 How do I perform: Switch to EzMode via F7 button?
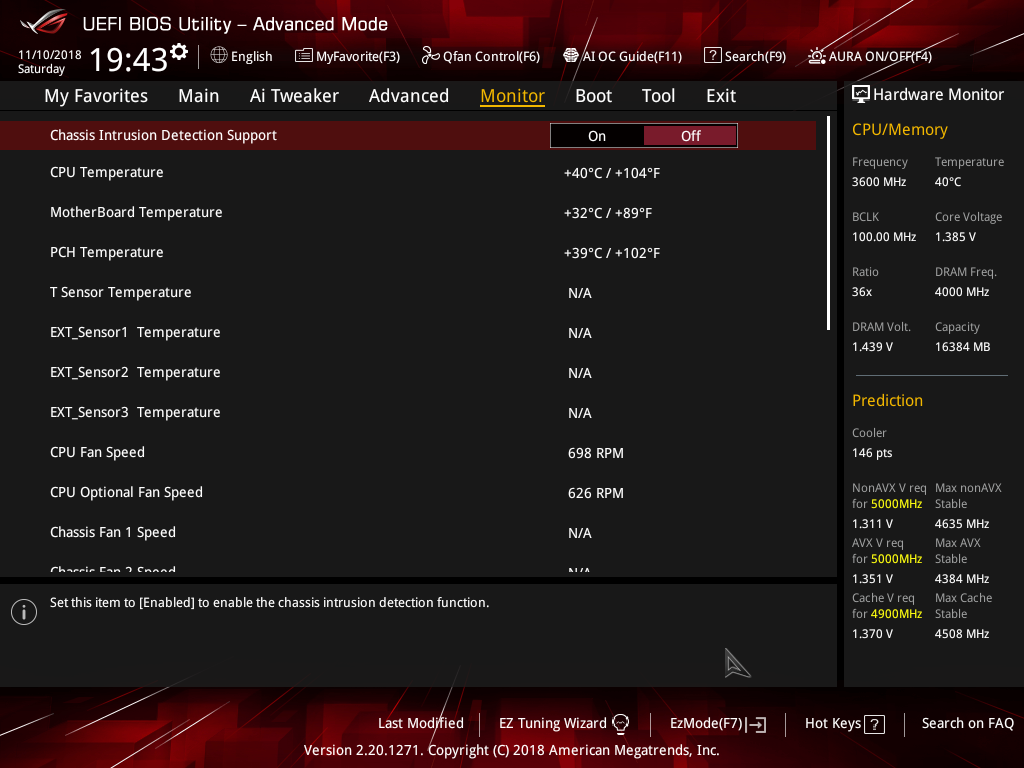pos(717,722)
